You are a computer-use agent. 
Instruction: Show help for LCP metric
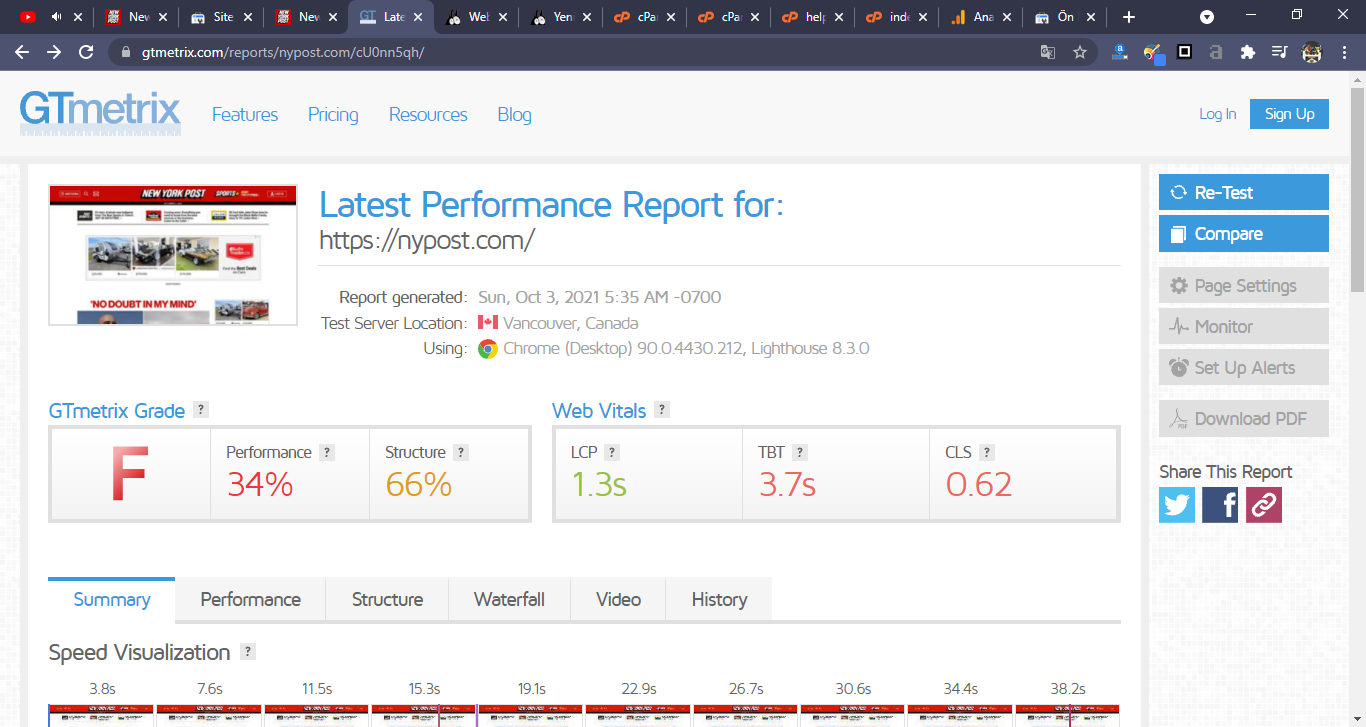(x=613, y=452)
